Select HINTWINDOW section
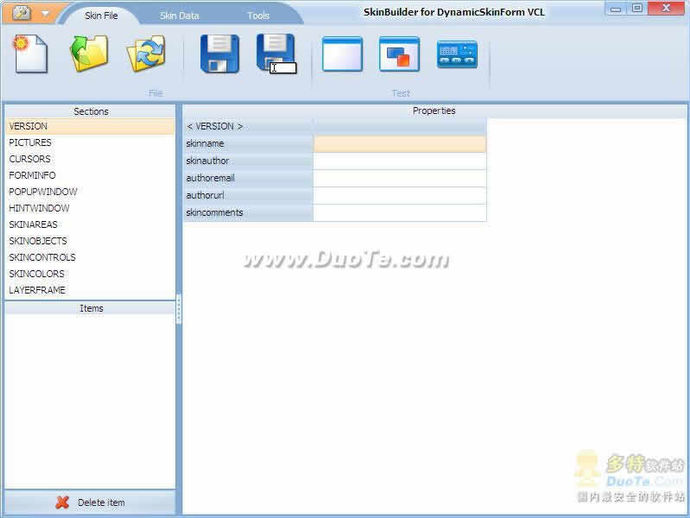The image size is (690, 518). [x=90, y=208]
